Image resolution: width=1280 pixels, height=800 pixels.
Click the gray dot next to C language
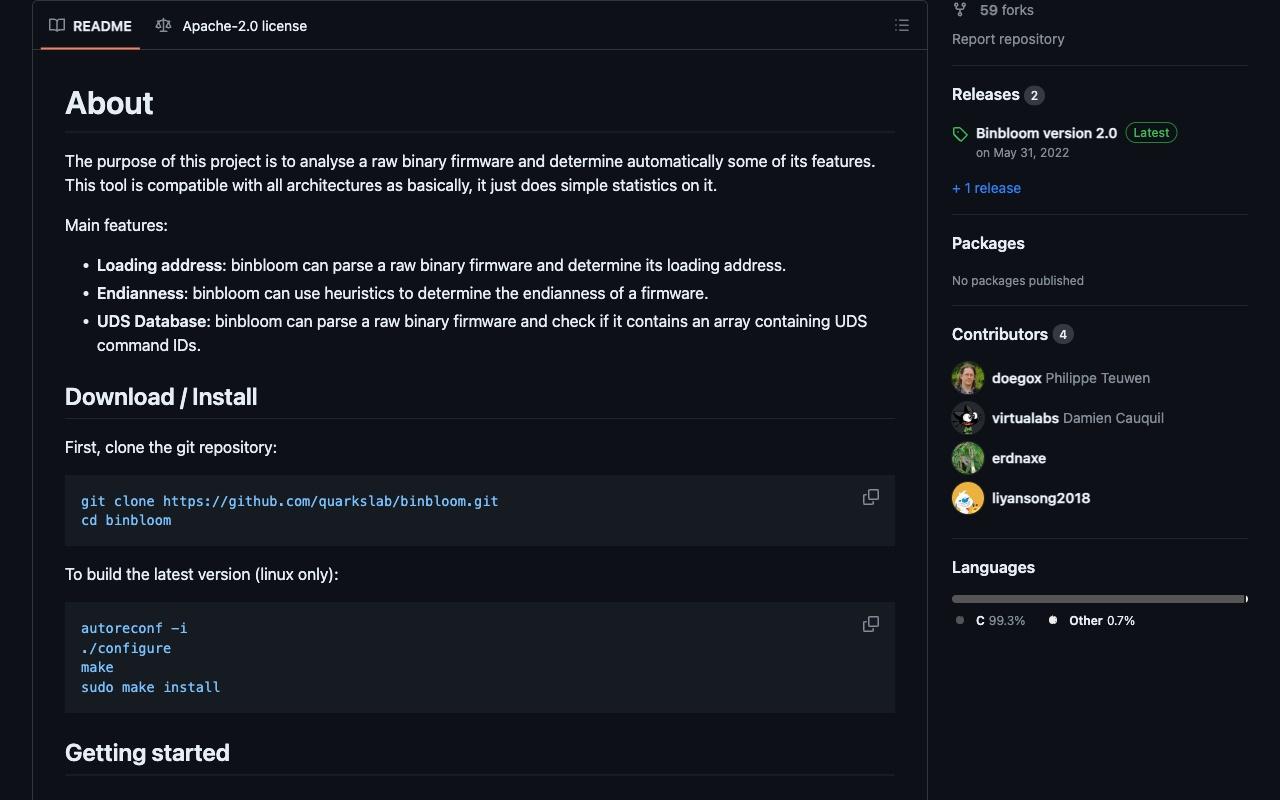coord(960,620)
